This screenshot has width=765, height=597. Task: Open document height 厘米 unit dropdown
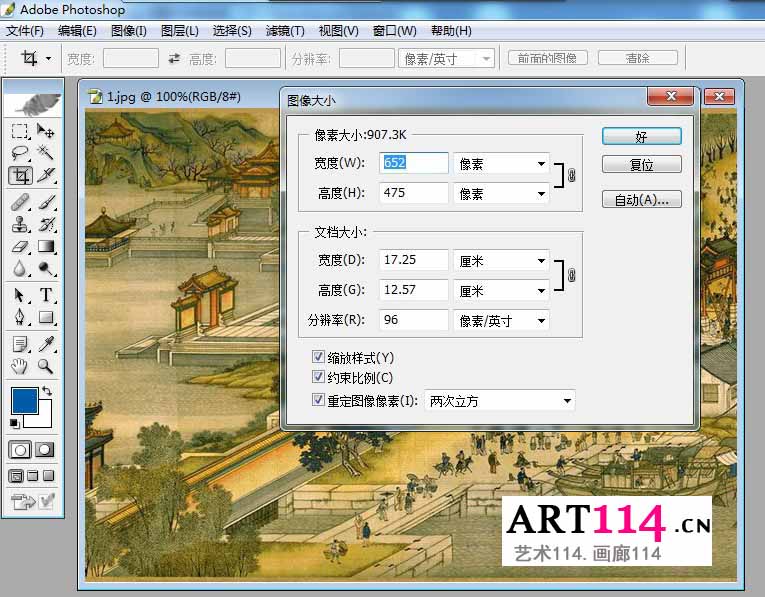(x=501, y=291)
